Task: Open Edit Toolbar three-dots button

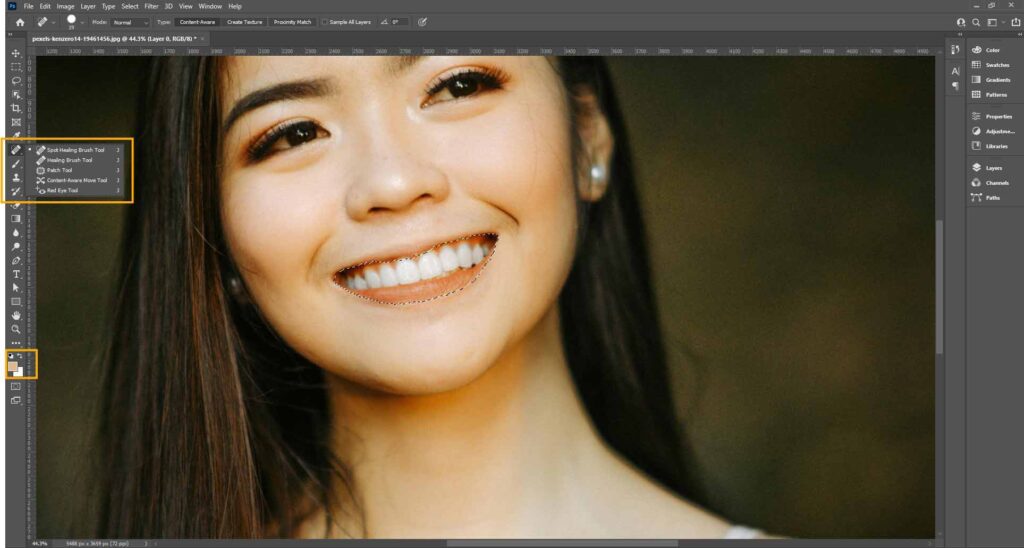Action: pos(16,343)
